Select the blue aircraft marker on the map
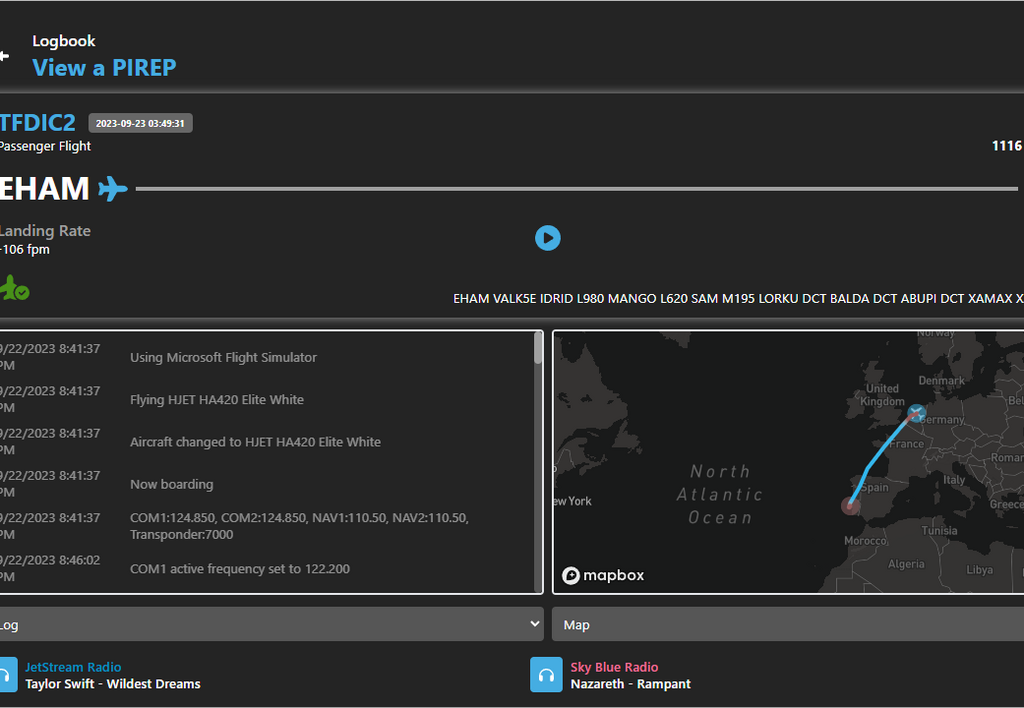Image resolution: width=1024 pixels, height=708 pixels. pyautogui.click(x=917, y=412)
